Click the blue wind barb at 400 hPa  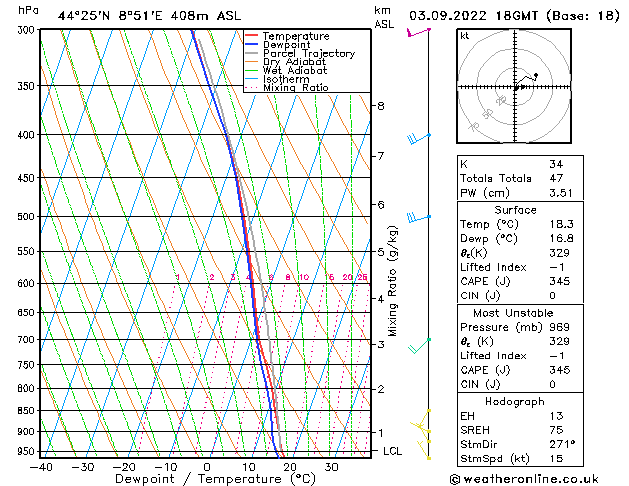point(418,139)
